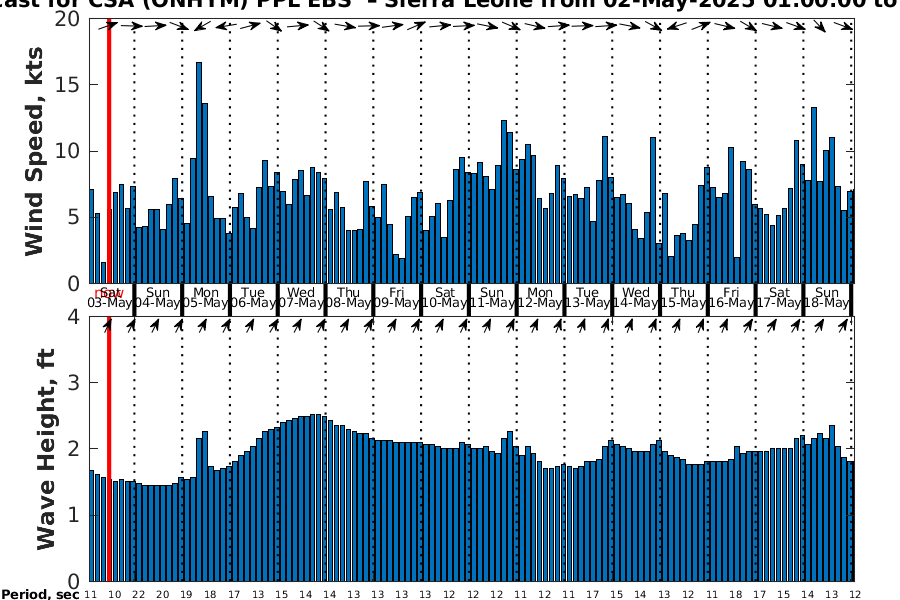Click the 'Mon 05-May' date label
The image size is (900, 600).
click(x=205, y=297)
